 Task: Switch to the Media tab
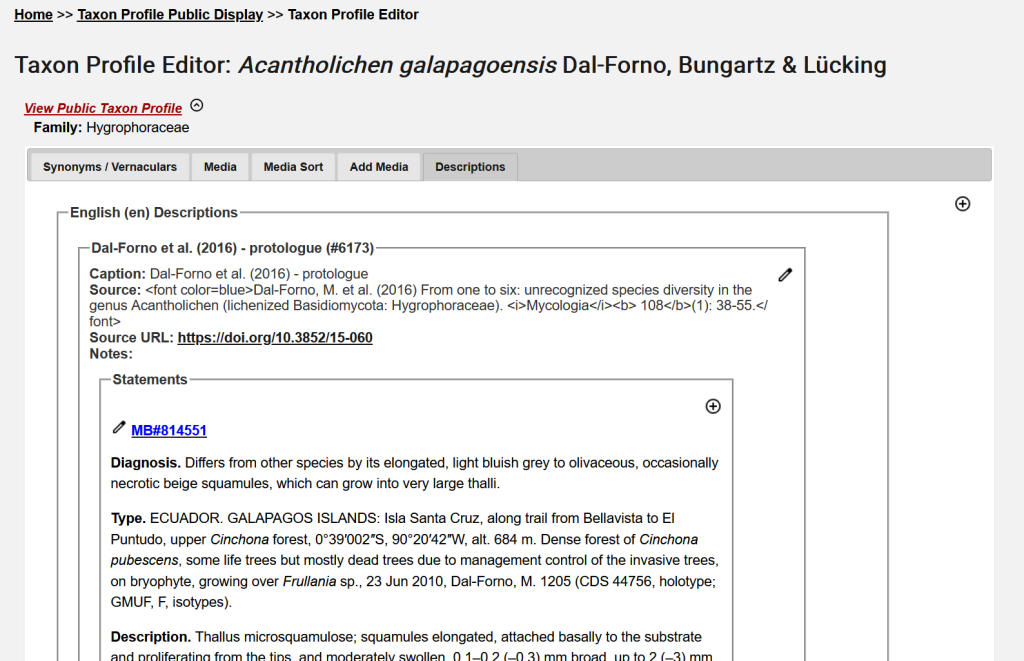pyautogui.click(x=220, y=167)
